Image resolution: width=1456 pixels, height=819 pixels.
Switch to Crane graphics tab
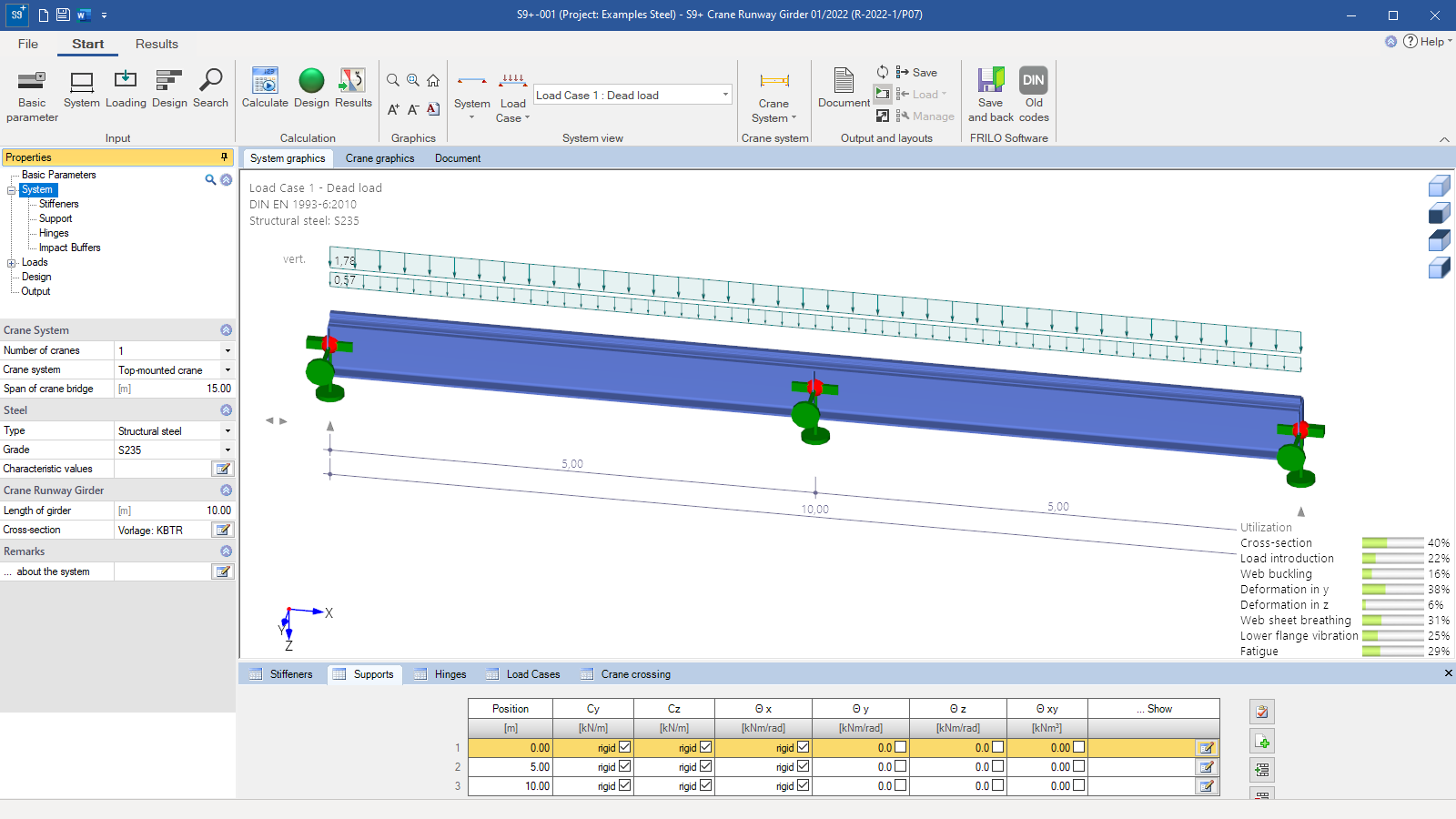[x=379, y=158]
